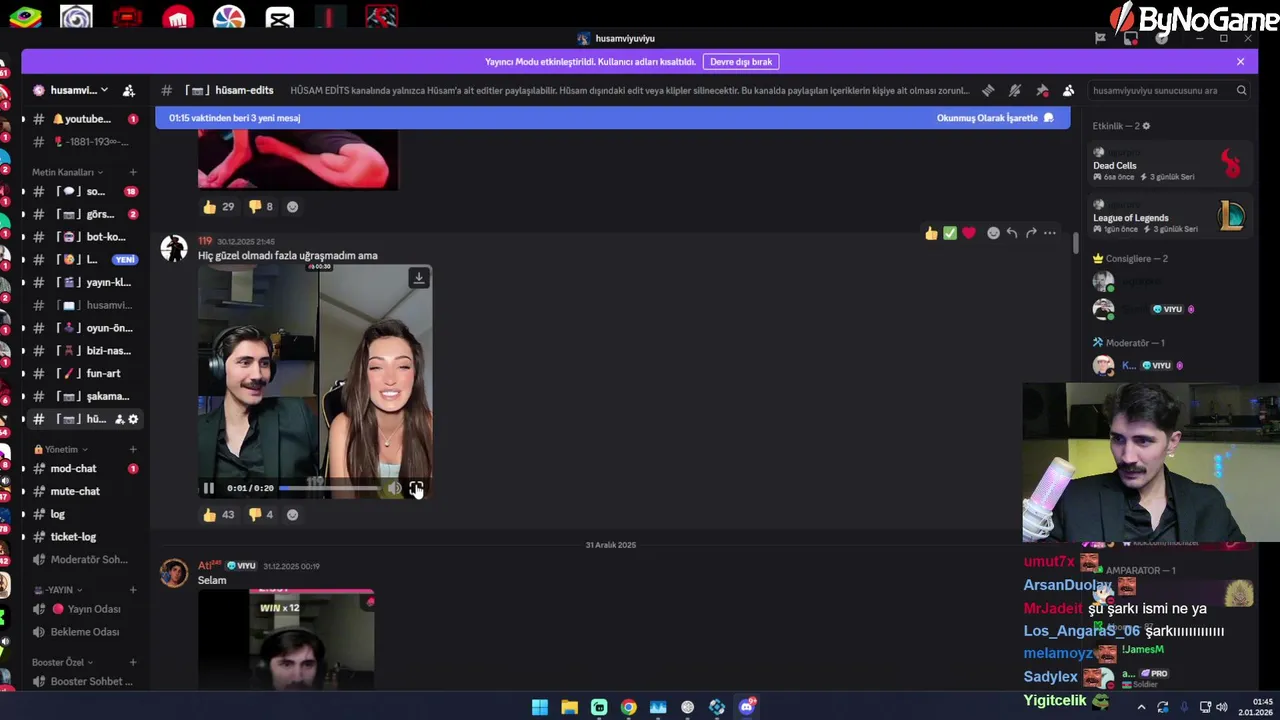
Task: Click Okunmuş Olarak İşaretle button
Action: pos(995,118)
